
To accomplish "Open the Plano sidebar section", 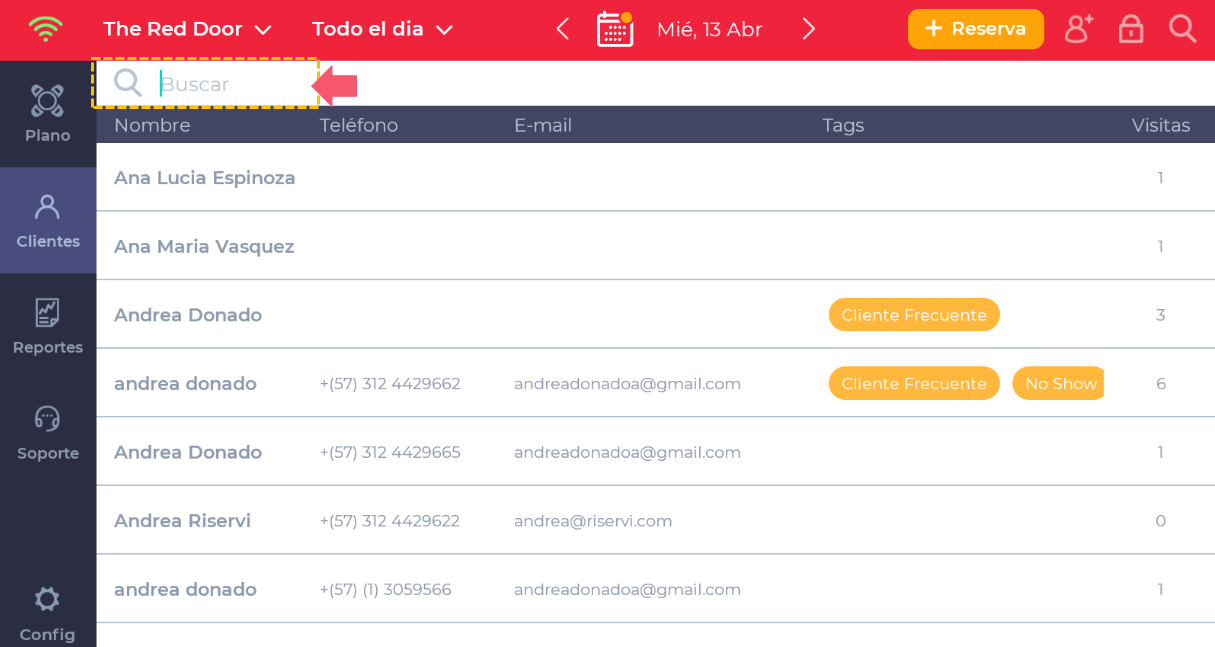I will [48, 114].
